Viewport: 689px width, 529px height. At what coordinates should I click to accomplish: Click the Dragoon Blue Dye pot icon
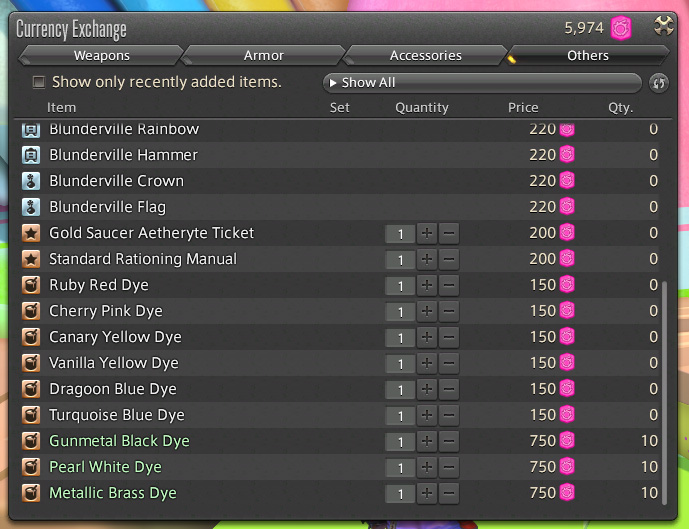31,389
